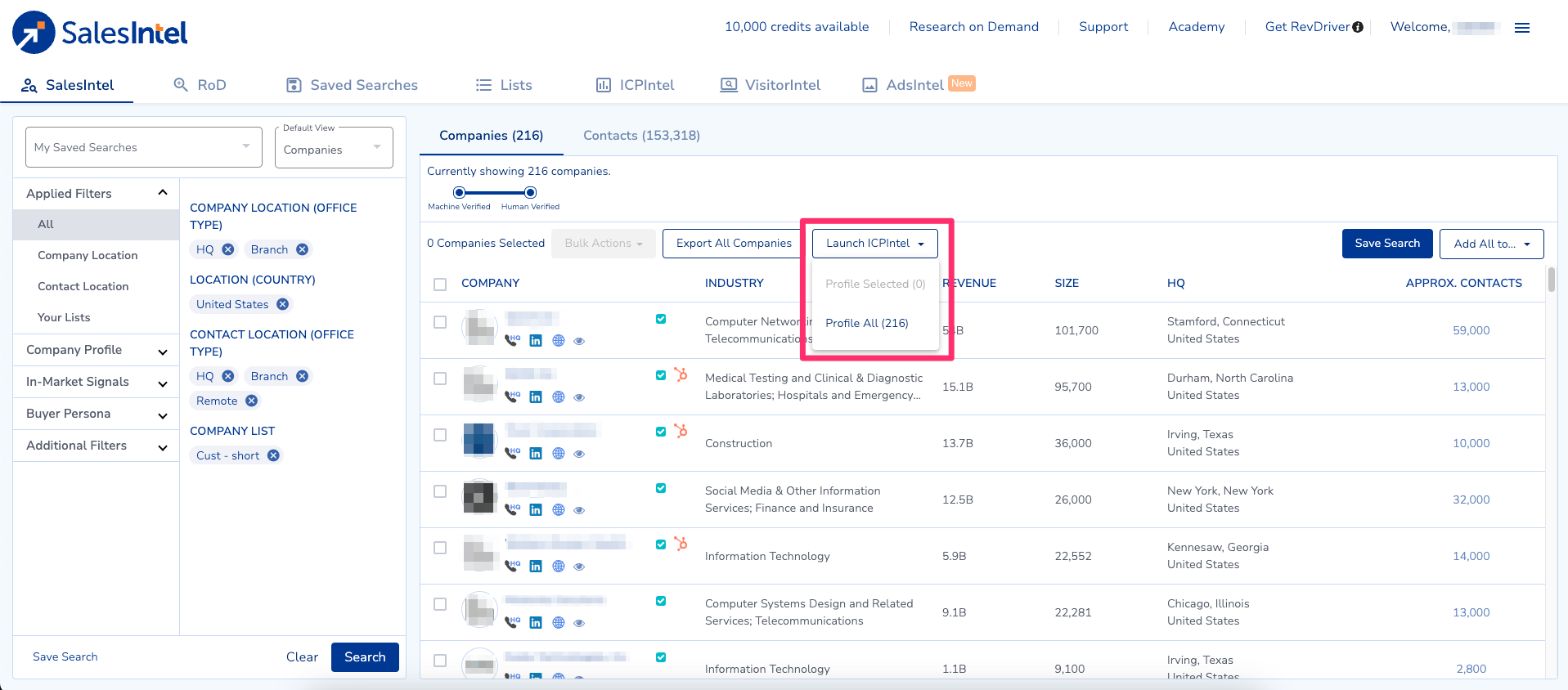Click 59,000 approx contacts link
The image size is (1568, 690).
(1471, 330)
